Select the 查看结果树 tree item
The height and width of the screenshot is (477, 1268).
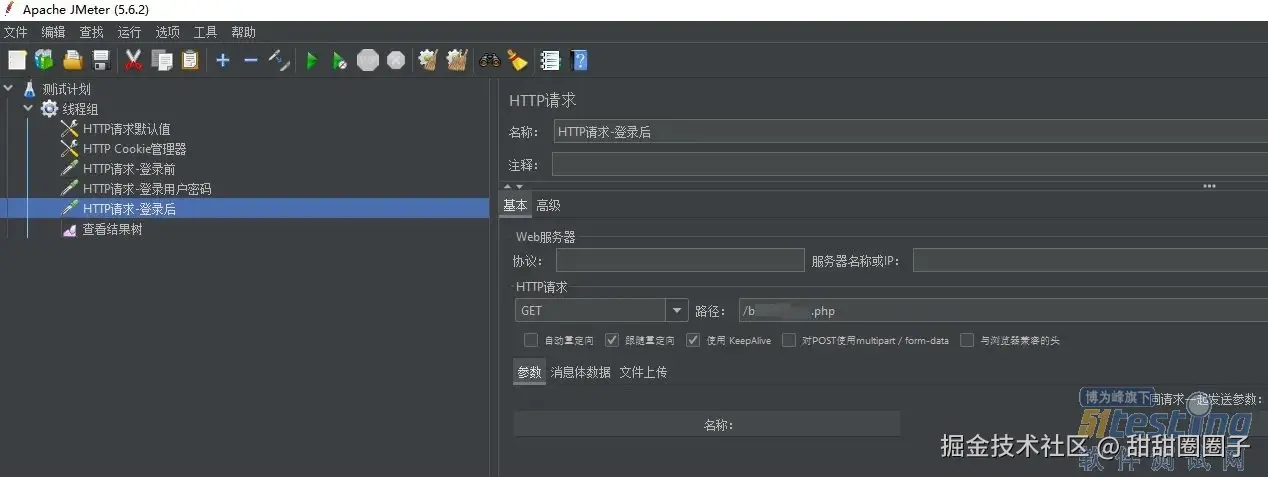click(x=112, y=229)
